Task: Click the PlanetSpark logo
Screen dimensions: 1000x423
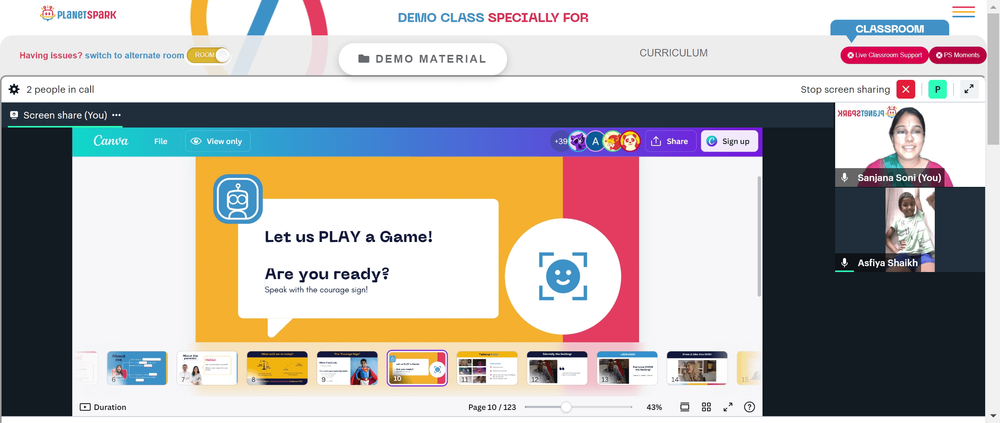Action: (78, 13)
